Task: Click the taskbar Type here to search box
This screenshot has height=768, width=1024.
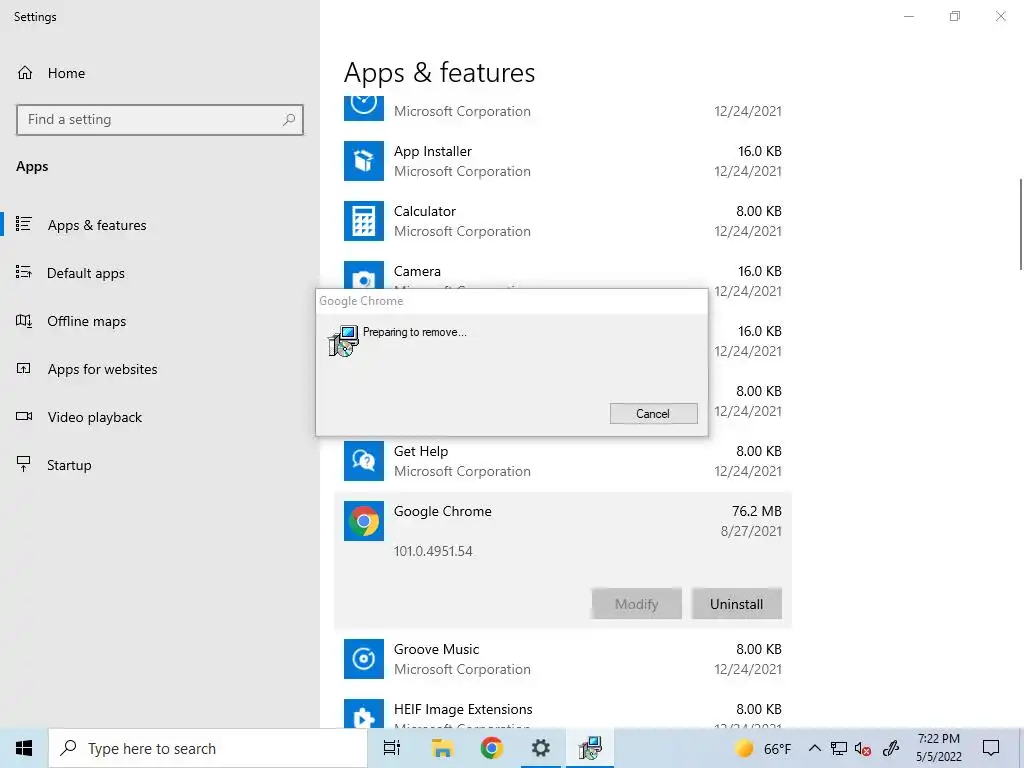Action: 208,748
